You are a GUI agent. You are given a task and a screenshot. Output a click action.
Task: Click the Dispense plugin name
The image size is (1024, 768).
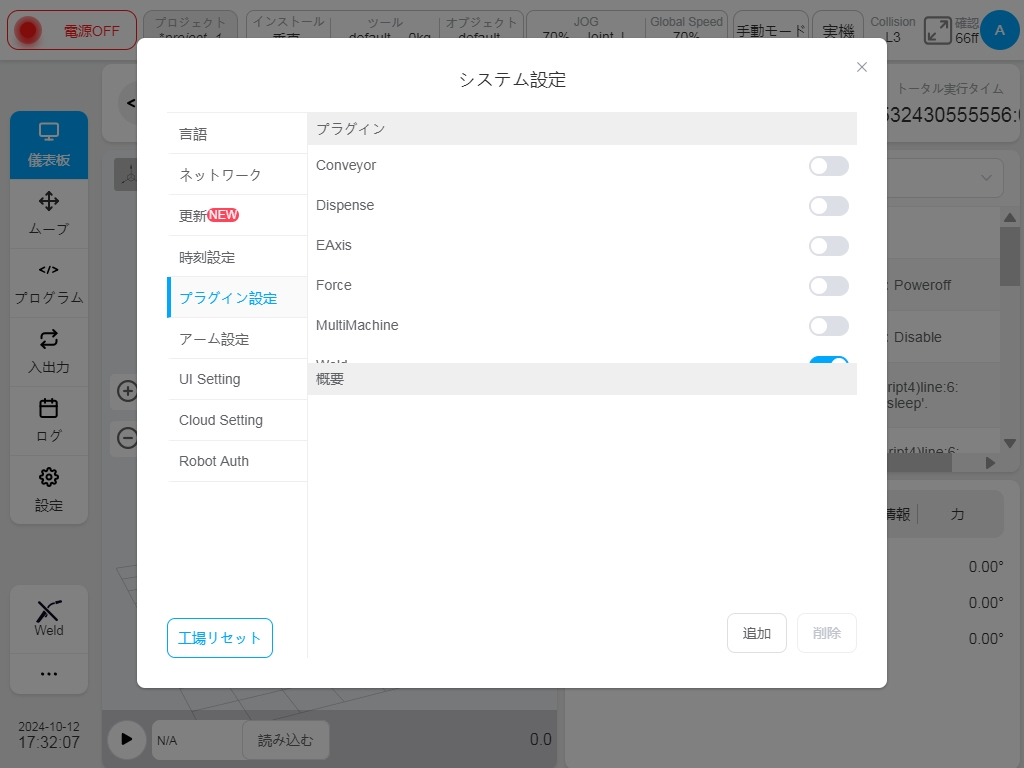(345, 205)
